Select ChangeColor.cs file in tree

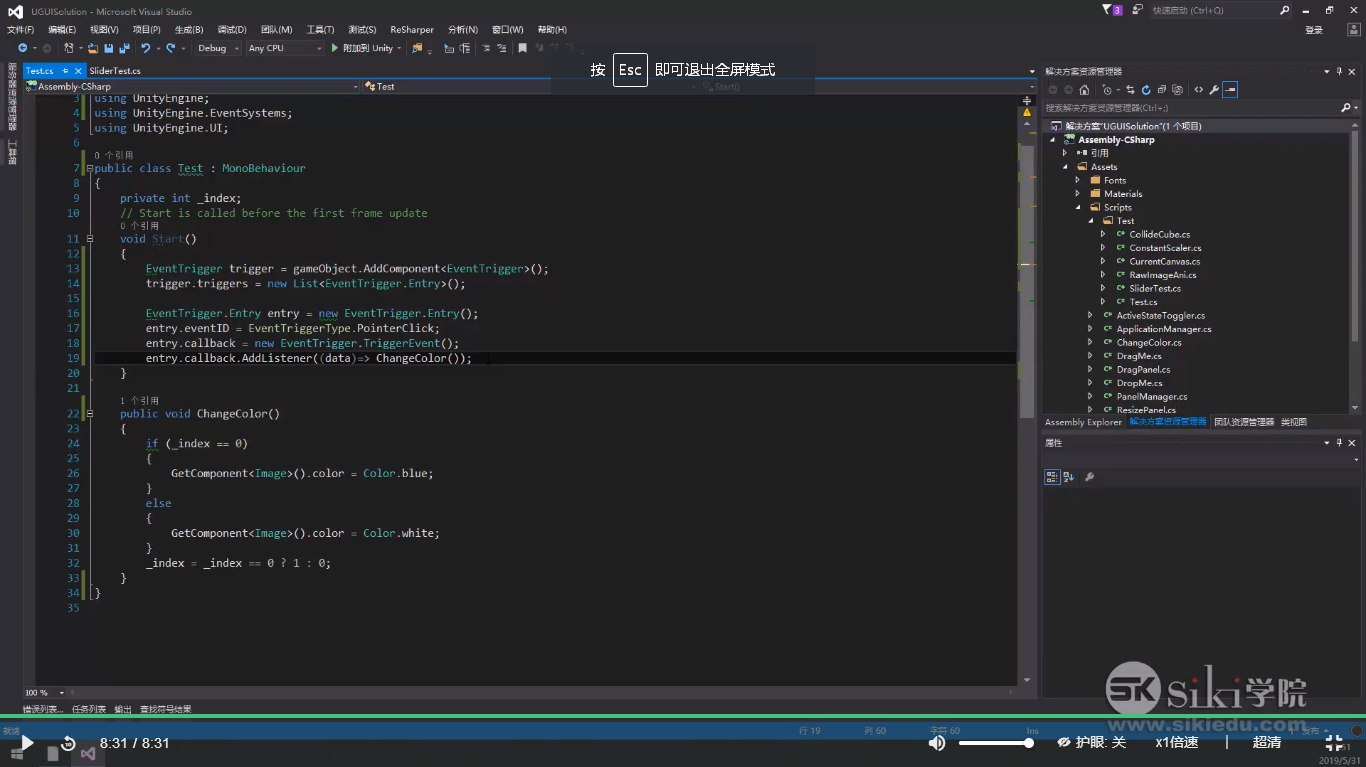tap(1149, 343)
